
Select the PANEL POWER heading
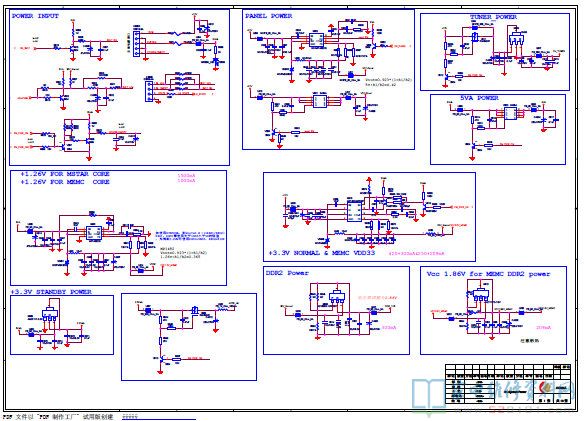(x=269, y=16)
